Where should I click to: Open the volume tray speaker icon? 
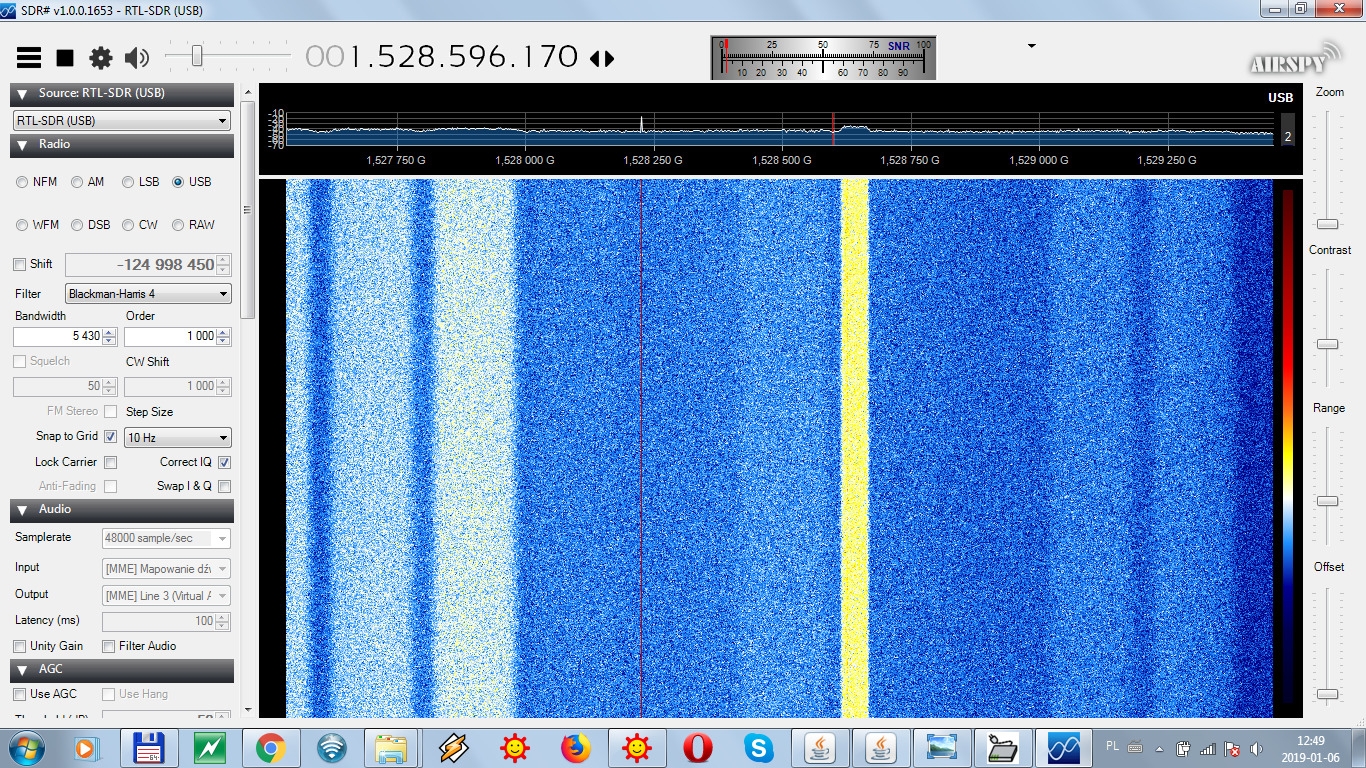click(1256, 748)
